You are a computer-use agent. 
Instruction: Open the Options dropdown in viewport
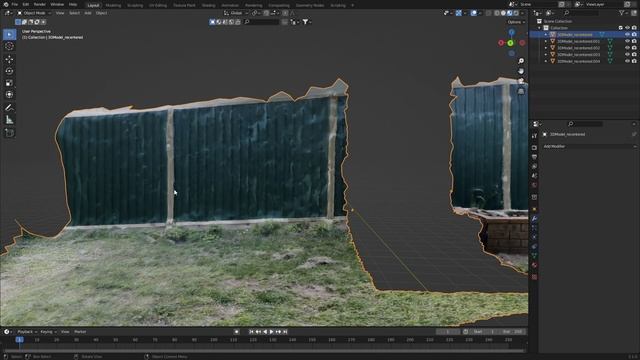click(516, 22)
